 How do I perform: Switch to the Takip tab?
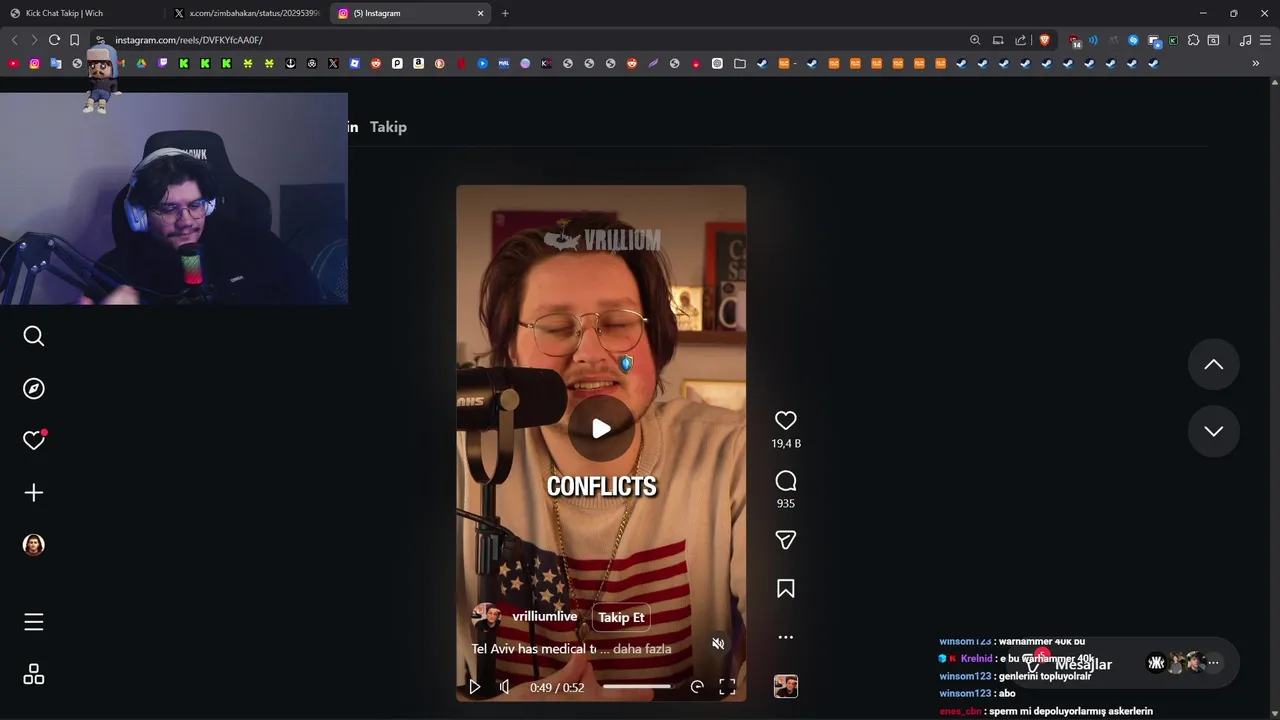[x=388, y=127]
